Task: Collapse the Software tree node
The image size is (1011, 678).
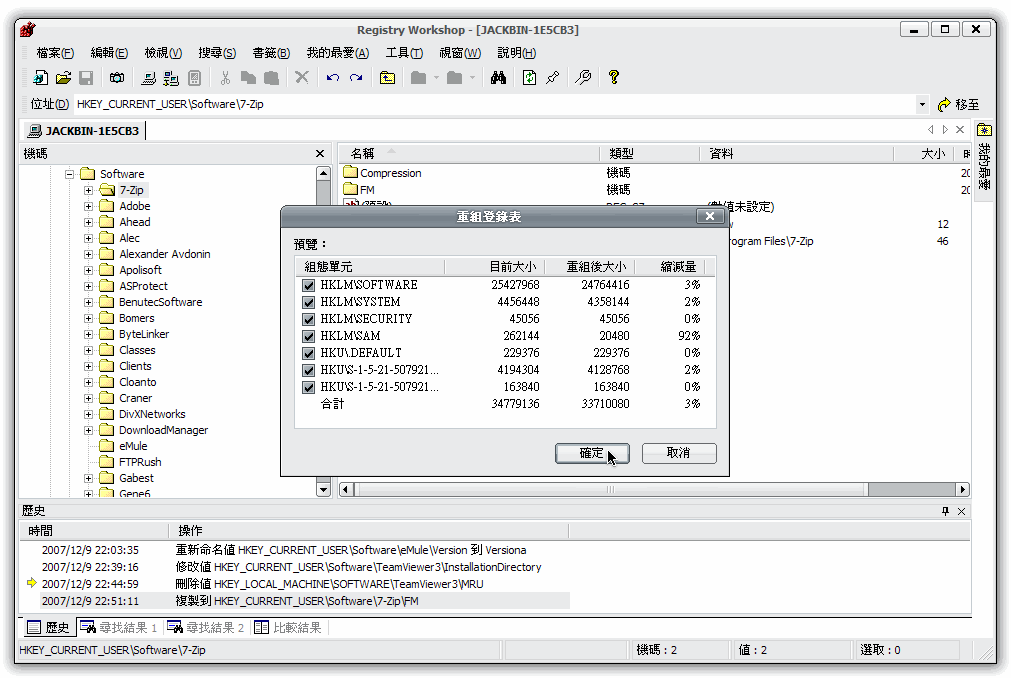Action: tap(68, 173)
